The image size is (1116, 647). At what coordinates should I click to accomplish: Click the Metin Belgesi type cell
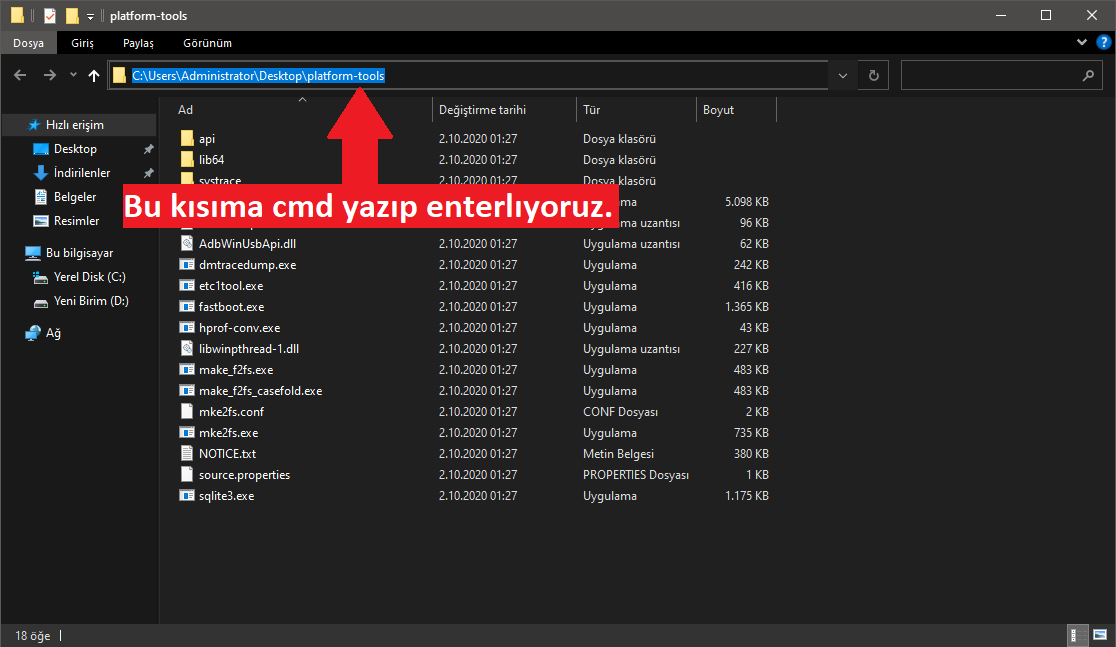pos(618,453)
